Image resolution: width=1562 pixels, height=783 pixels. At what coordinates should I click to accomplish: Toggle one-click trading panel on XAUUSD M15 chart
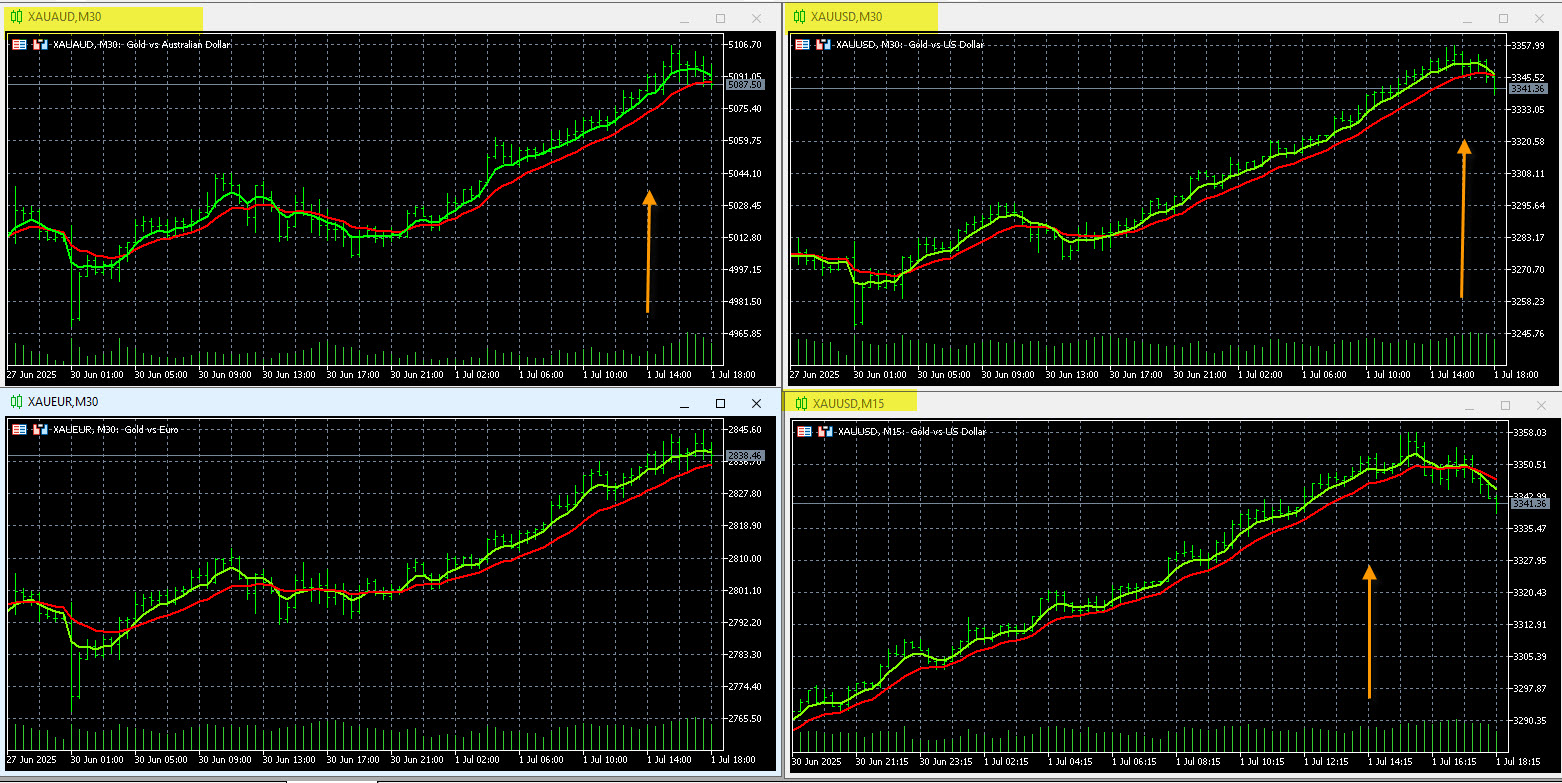click(x=803, y=431)
